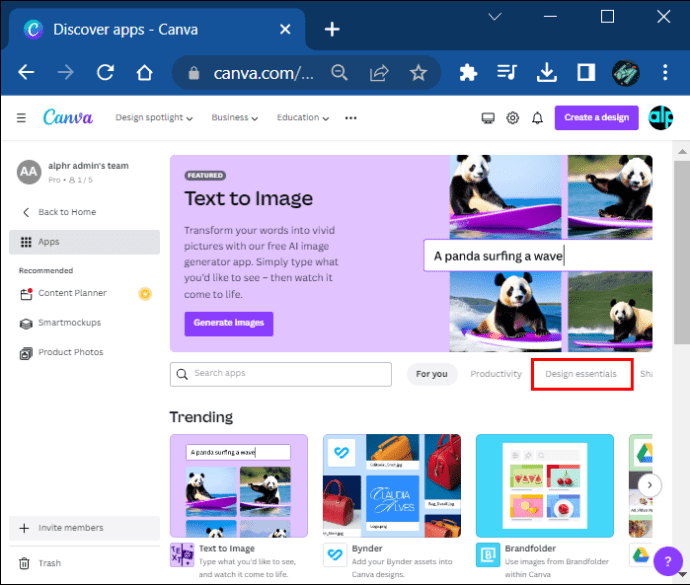The width and height of the screenshot is (690, 585).
Task: Select the Productivity tab
Action: [x=496, y=374]
